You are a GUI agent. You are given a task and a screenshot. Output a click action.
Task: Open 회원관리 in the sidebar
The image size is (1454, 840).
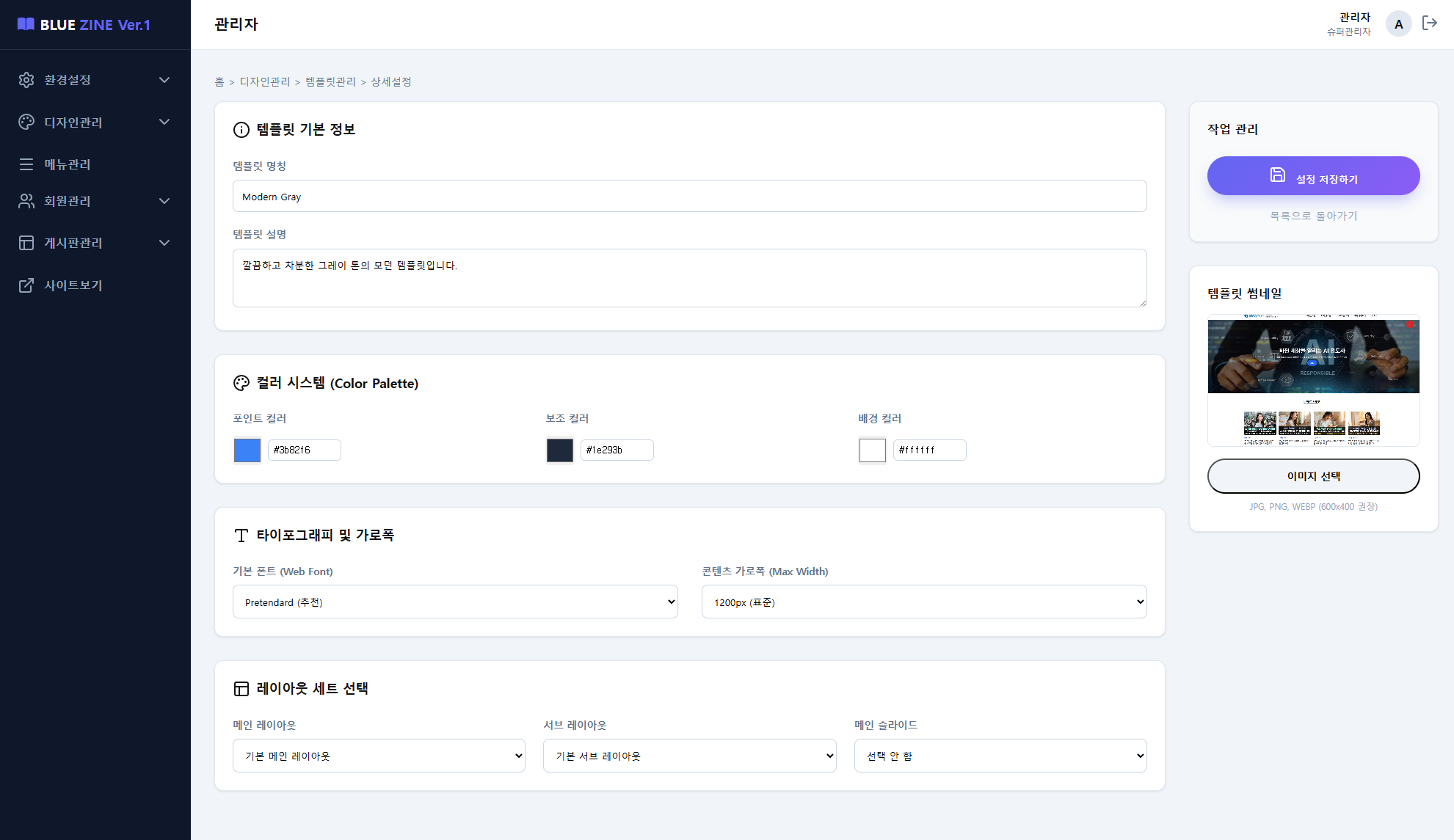(x=95, y=201)
